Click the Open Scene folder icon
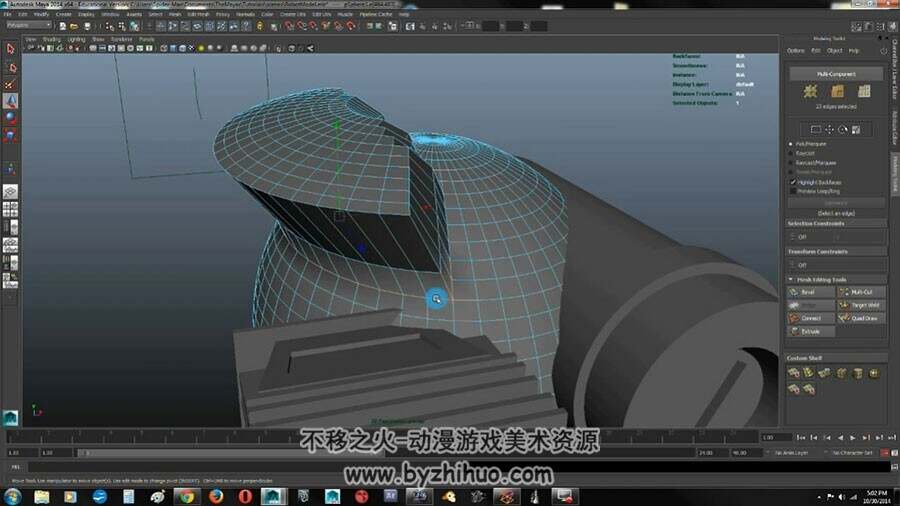 coord(74,26)
